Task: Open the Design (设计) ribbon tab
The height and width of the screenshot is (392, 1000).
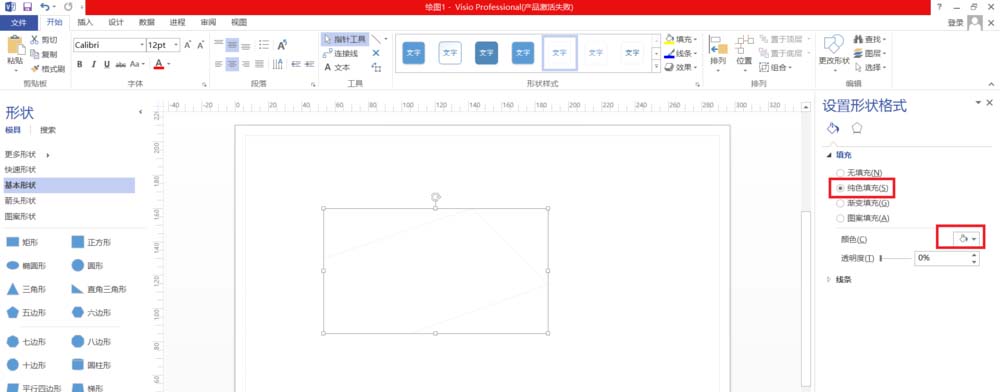Action: point(115,22)
